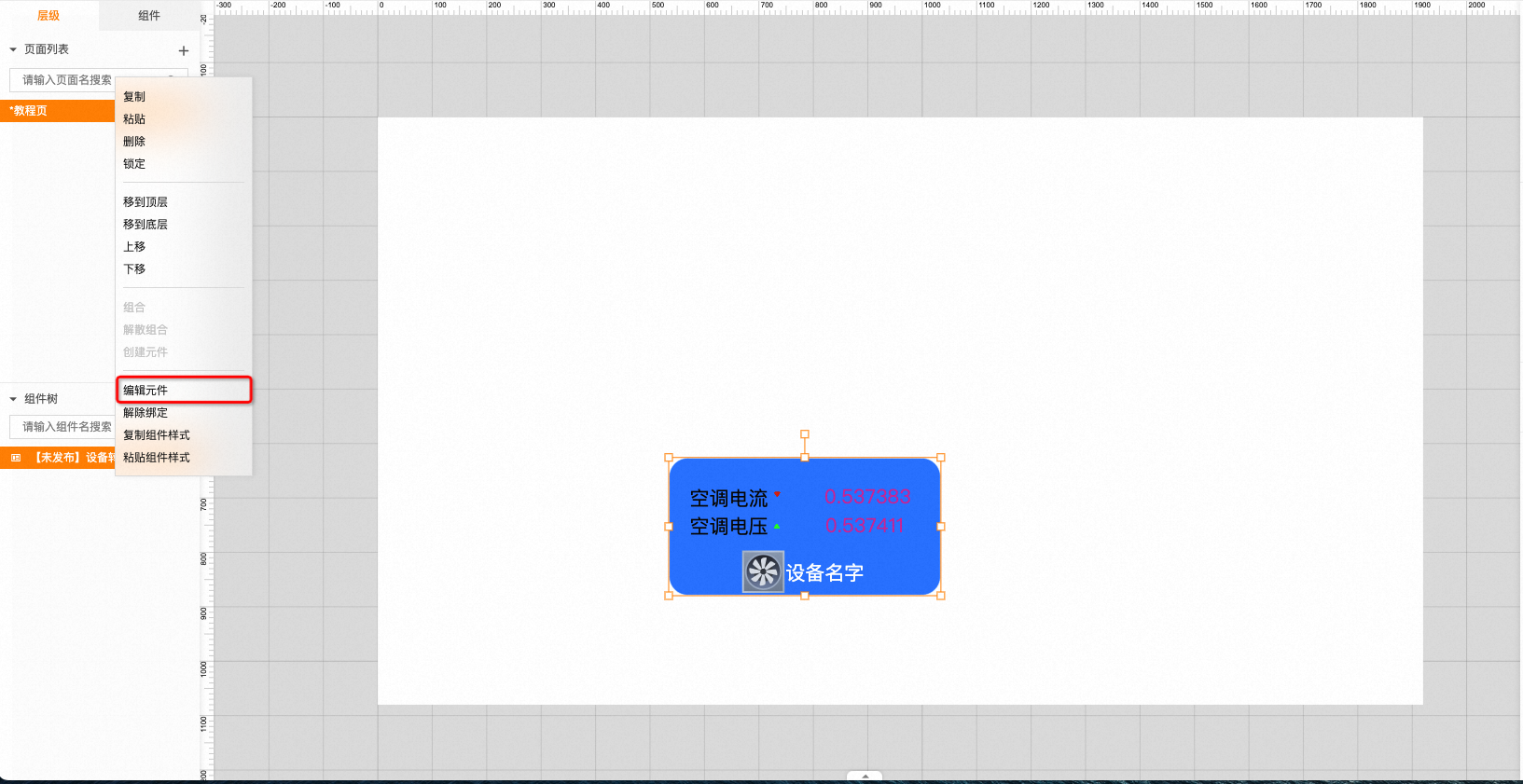Click the green up triangle beside 空调电压
Screen dimensions: 1523x784
[x=777, y=526]
